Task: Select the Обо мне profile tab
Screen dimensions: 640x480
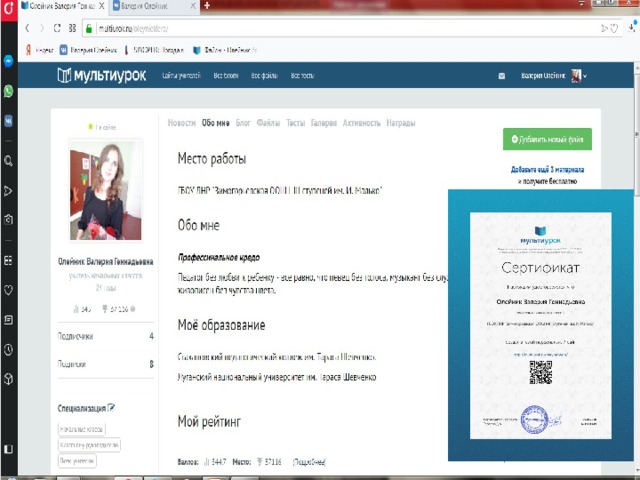Action: (216, 123)
